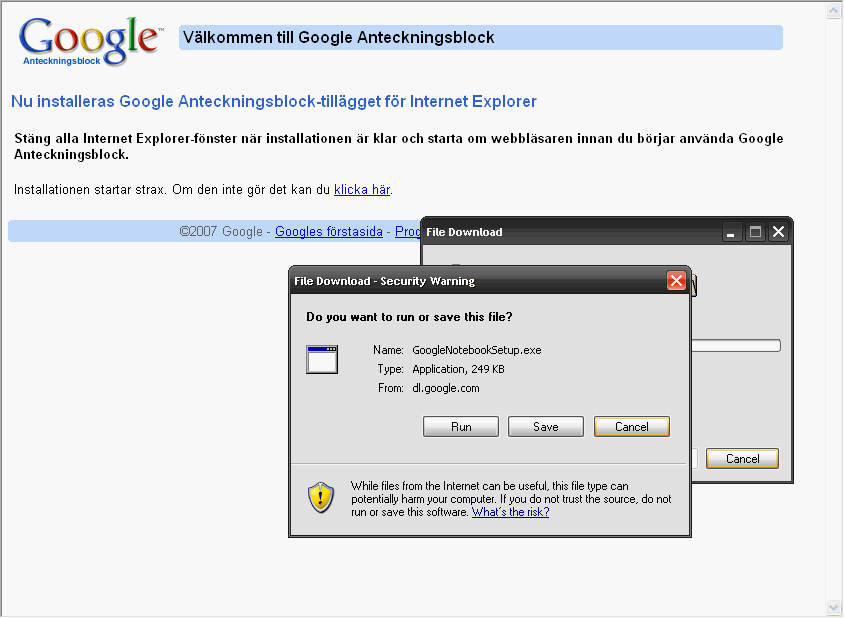Close the Security Warning dialog with the red X
Image resolution: width=844 pixels, height=618 pixels.
pyautogui.click(x=677, y=281)
